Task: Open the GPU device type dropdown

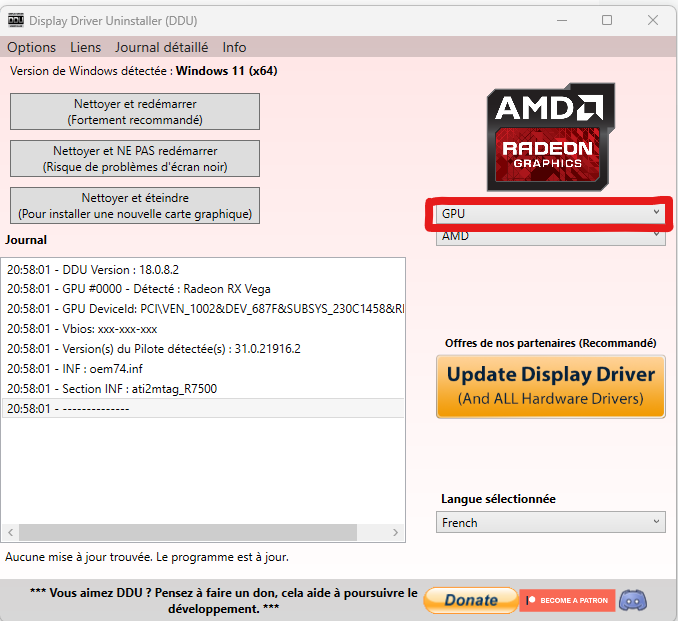Action: point(550,214)
